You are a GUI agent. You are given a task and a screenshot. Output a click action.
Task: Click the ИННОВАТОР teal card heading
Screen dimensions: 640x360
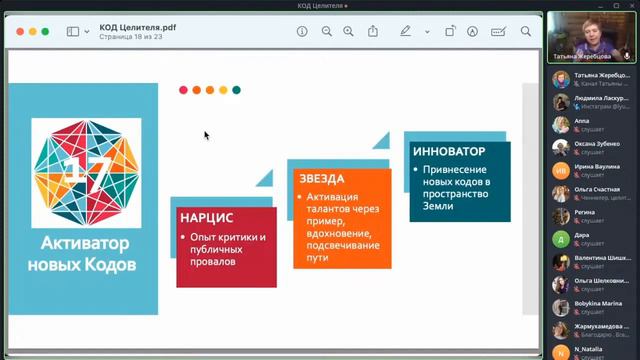(x=449, y=151)
